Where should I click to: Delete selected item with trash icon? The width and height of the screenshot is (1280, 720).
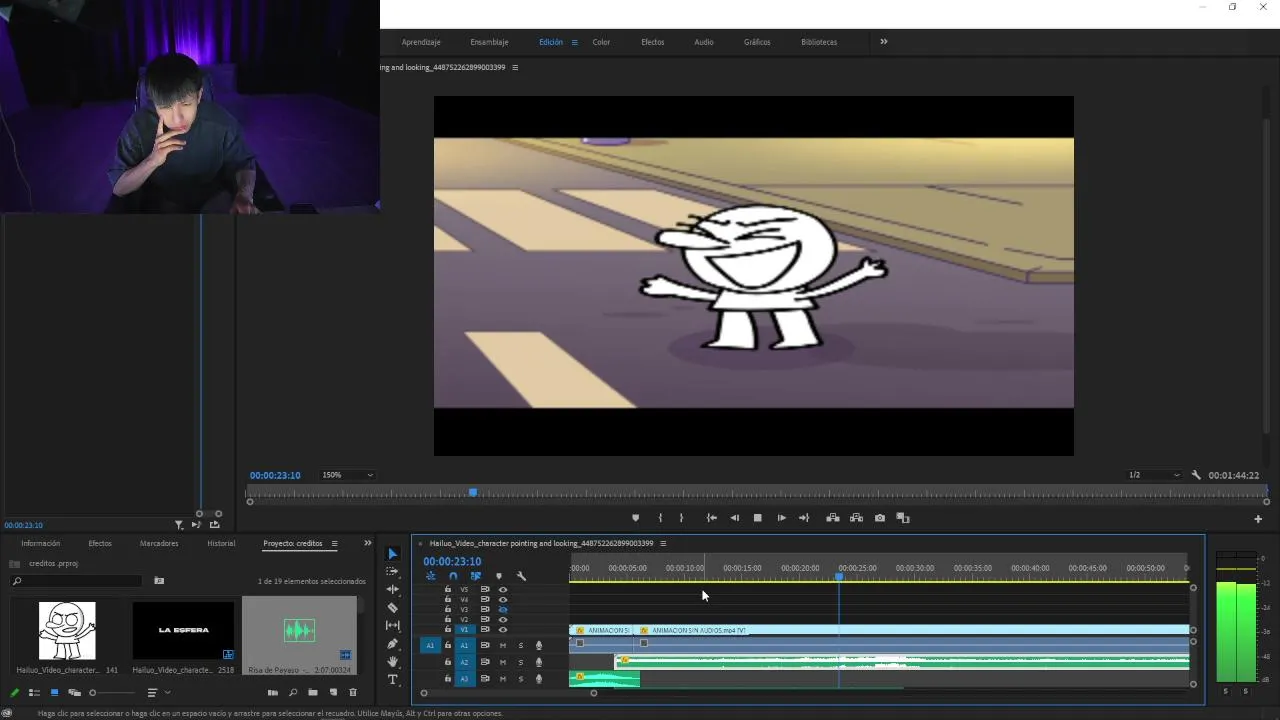tap(352, 692)
